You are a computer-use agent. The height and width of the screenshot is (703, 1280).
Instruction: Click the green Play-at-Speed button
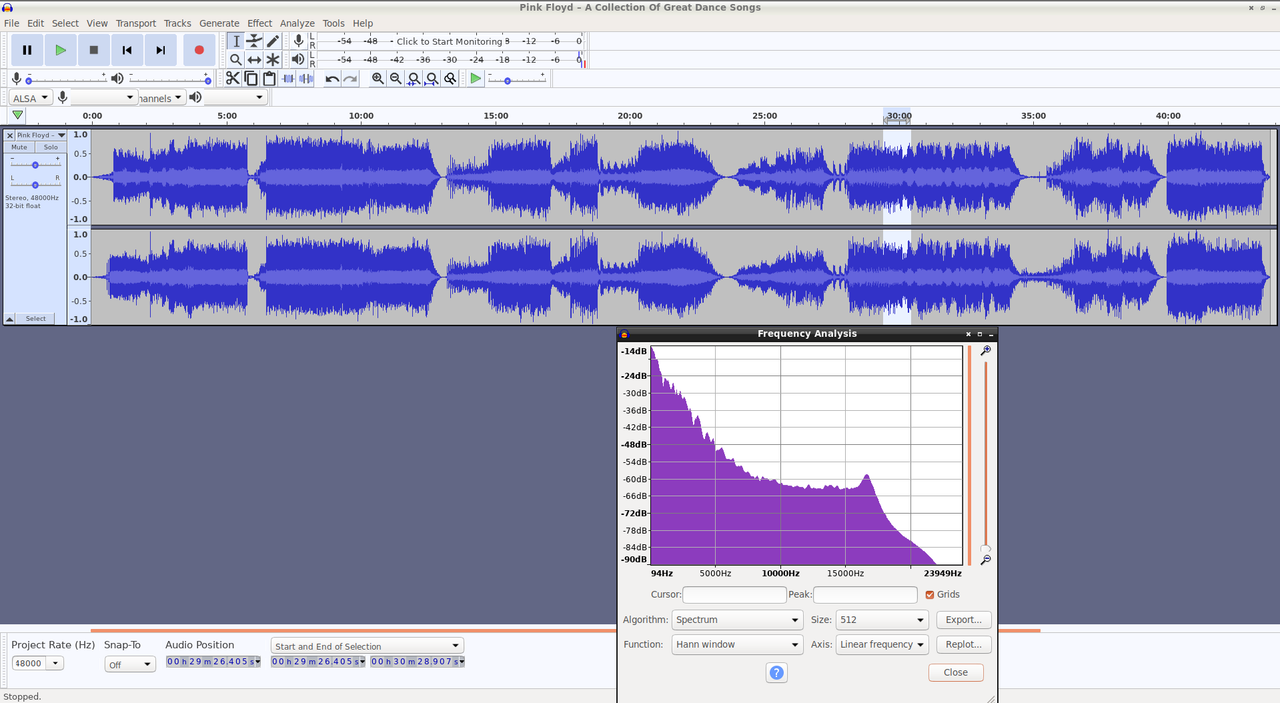coord(476,79)
